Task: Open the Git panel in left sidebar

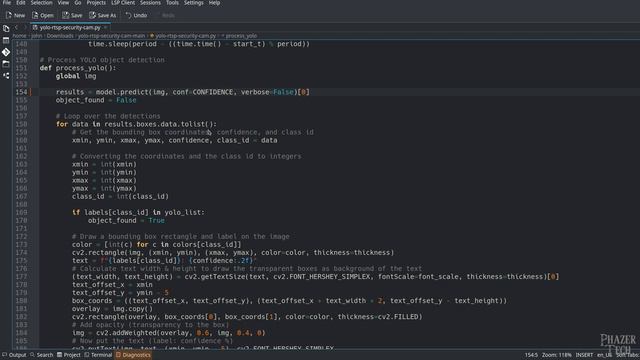Action: click(6, 52)
